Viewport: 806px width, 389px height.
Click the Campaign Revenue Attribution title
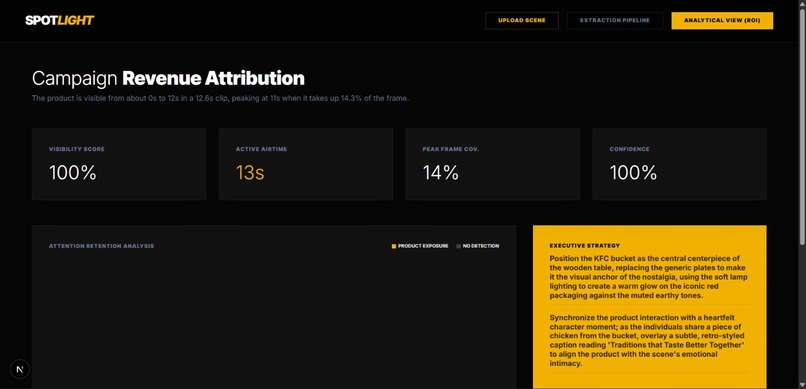[168, 79]
